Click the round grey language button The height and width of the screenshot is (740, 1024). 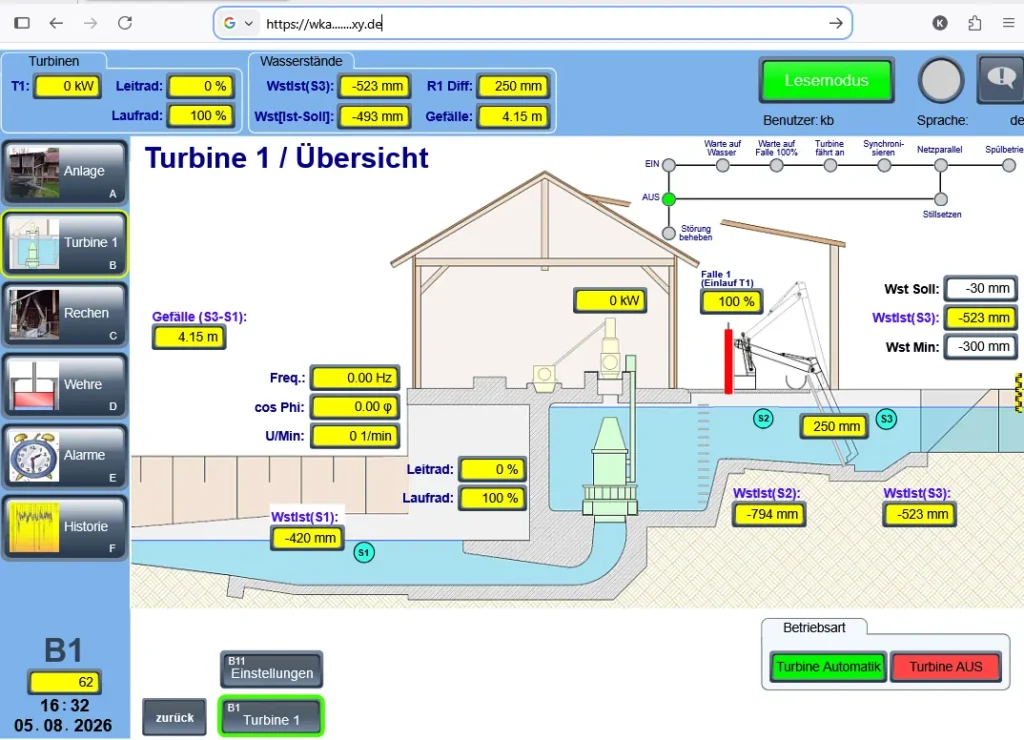point(941,81)
